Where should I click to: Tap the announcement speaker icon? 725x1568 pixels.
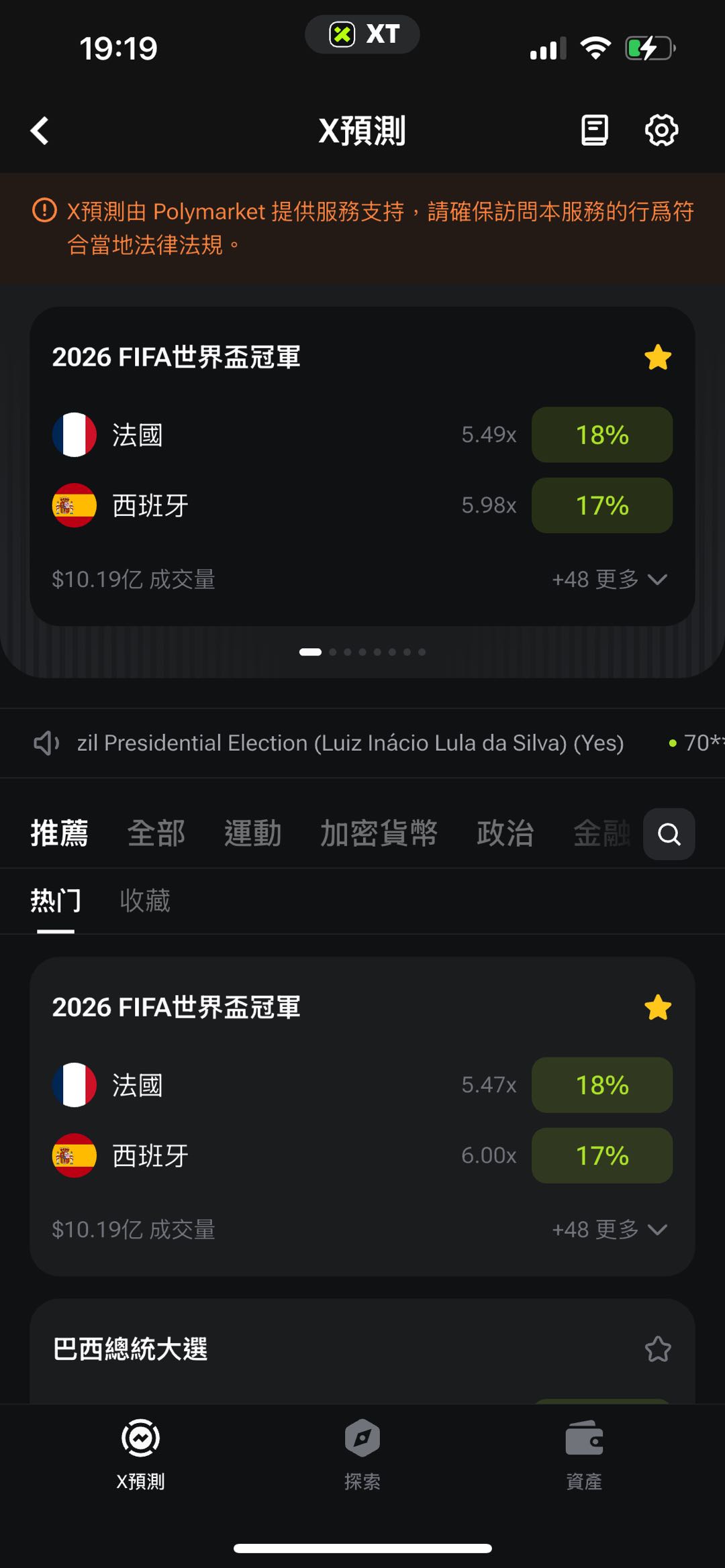coord(46,743)
